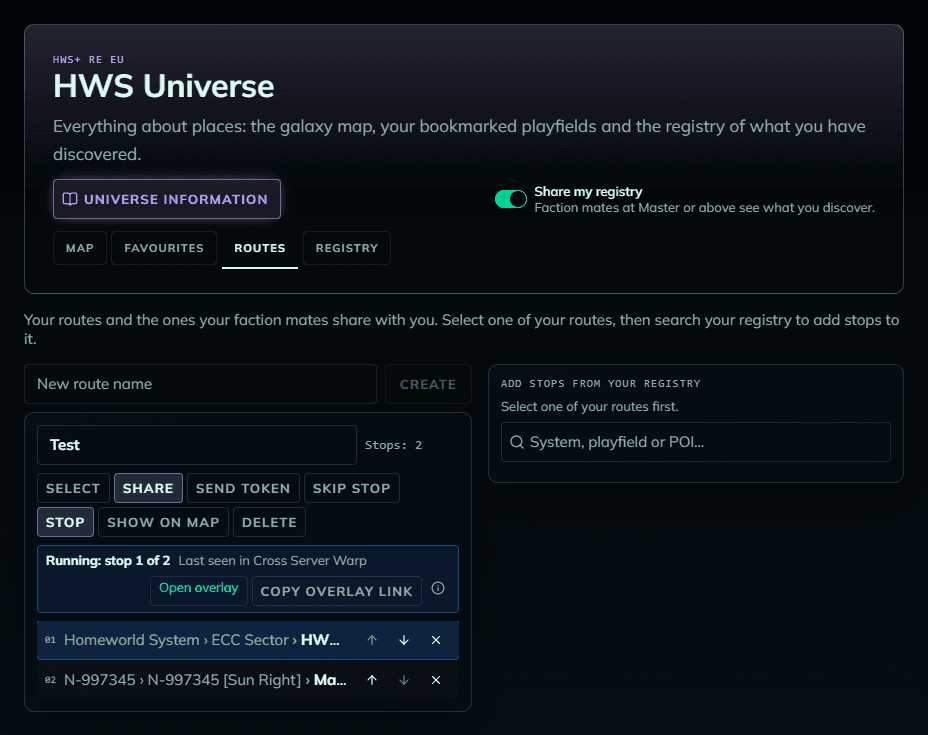
Task: Edit the Test route name field
Action: tap(196, 445)
